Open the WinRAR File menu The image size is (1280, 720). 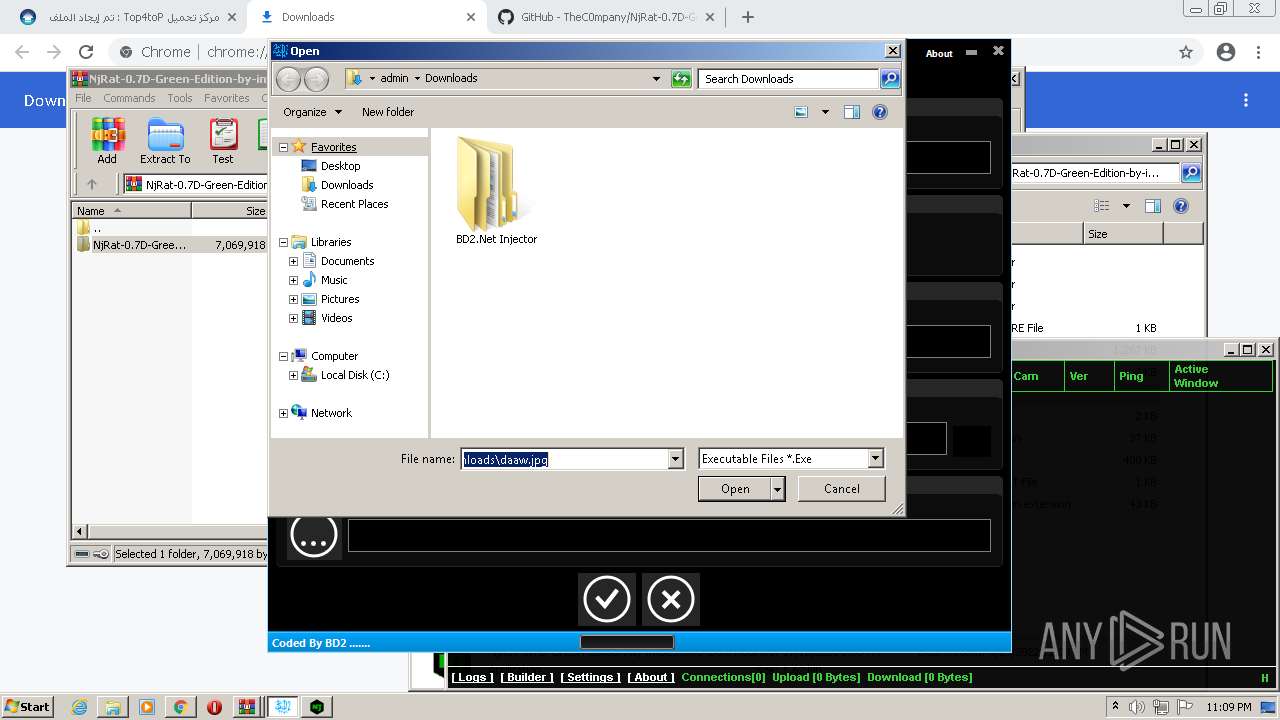tap(83, 98)
